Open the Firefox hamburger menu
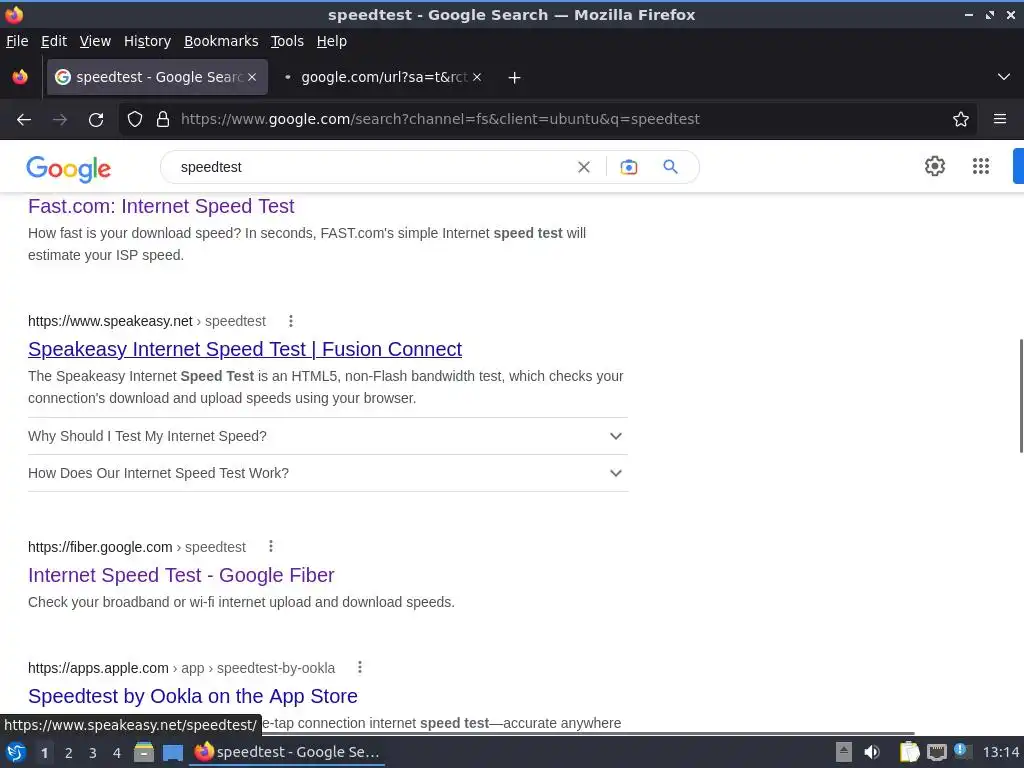The width and height of the screenshot is (1024, 768). [x=1000, y=120]
